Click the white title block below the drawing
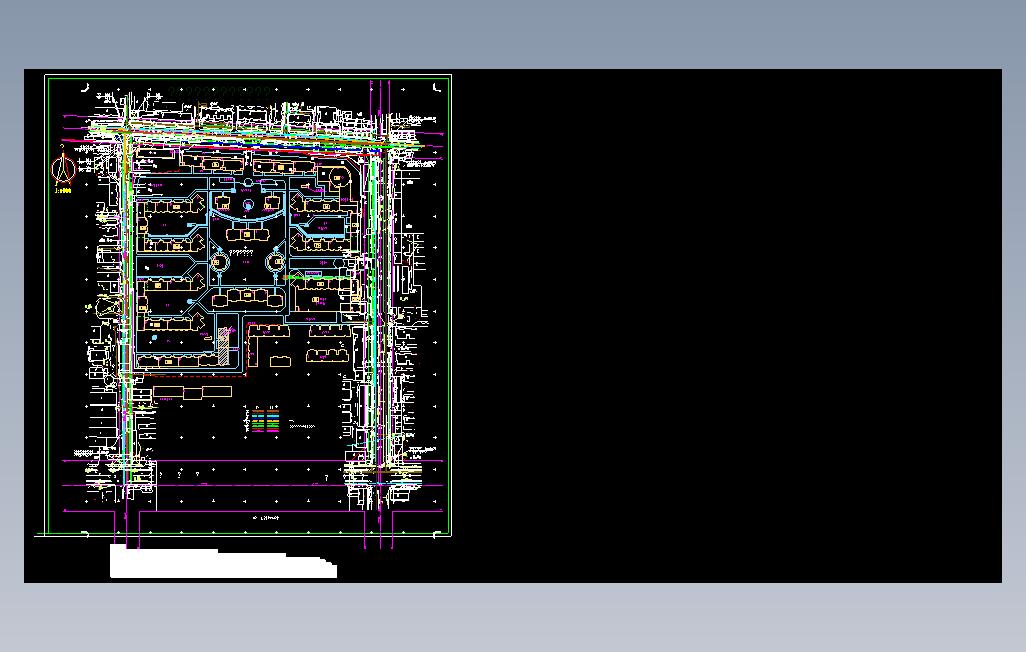Image resolution: width=1026 pixels, height=652 pixels. tap(223, 562)
